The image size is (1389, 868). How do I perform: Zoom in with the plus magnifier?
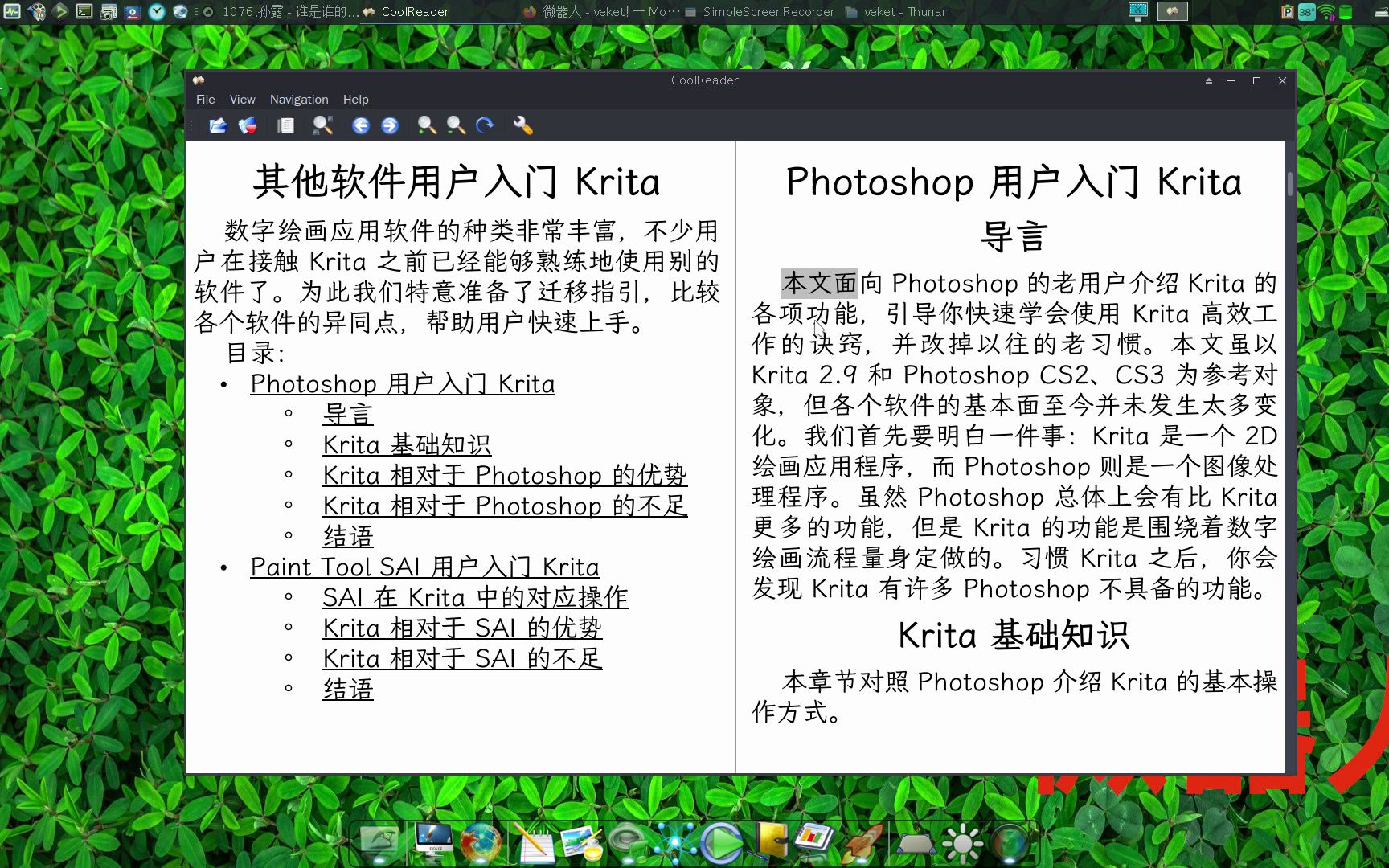[x=427, y=125]
